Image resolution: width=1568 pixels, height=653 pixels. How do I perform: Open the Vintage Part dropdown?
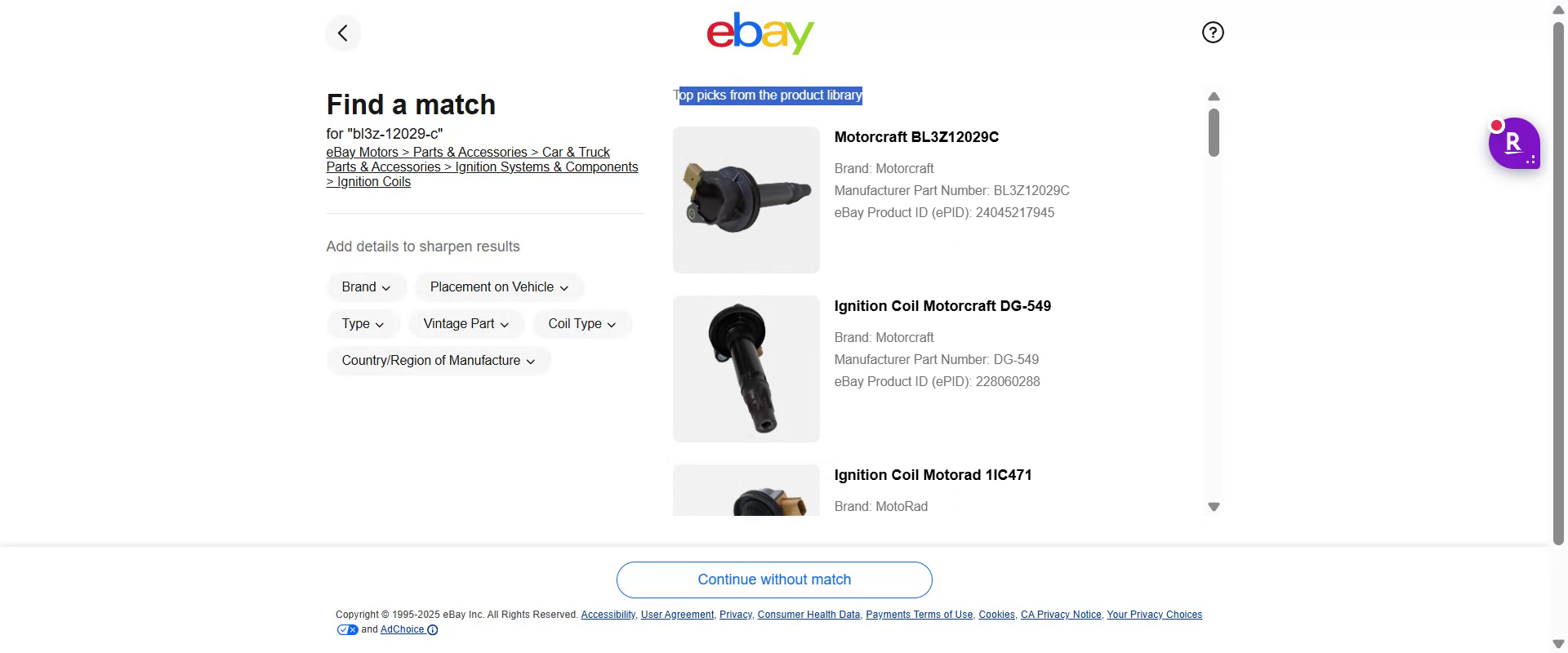coord(465,324)
